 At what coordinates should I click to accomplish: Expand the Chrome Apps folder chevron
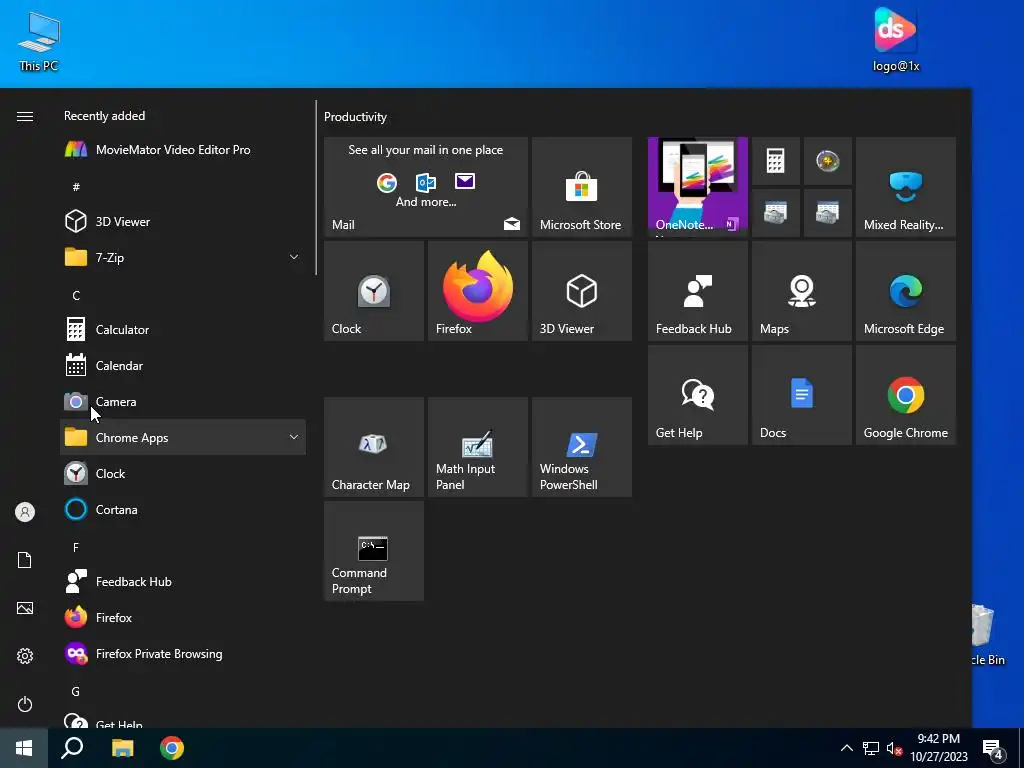(x=294, y=438)
